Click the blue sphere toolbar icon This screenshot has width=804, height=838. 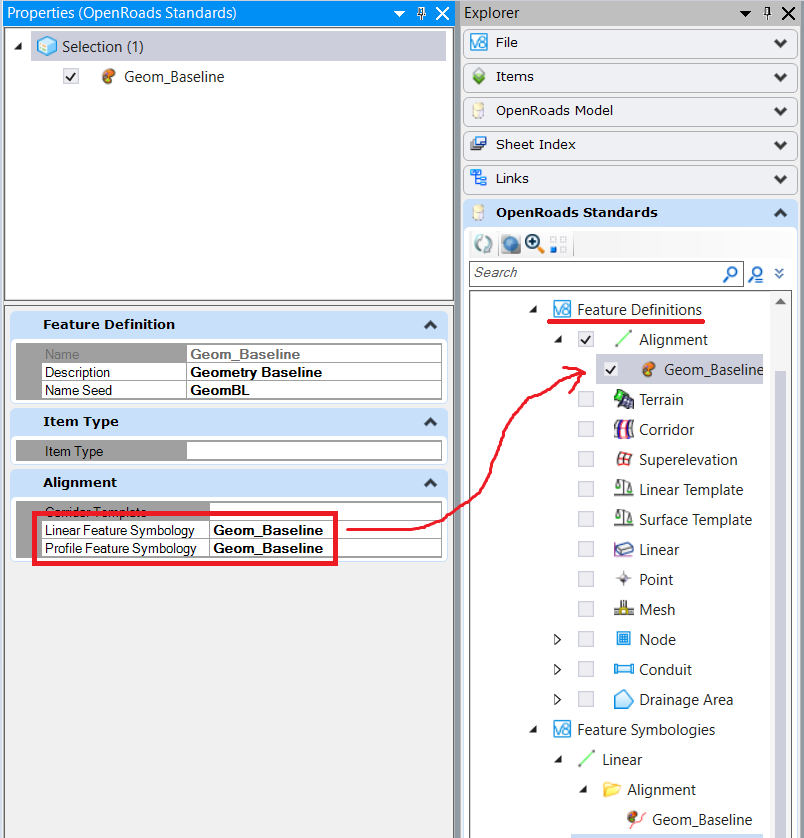[511, 244]
